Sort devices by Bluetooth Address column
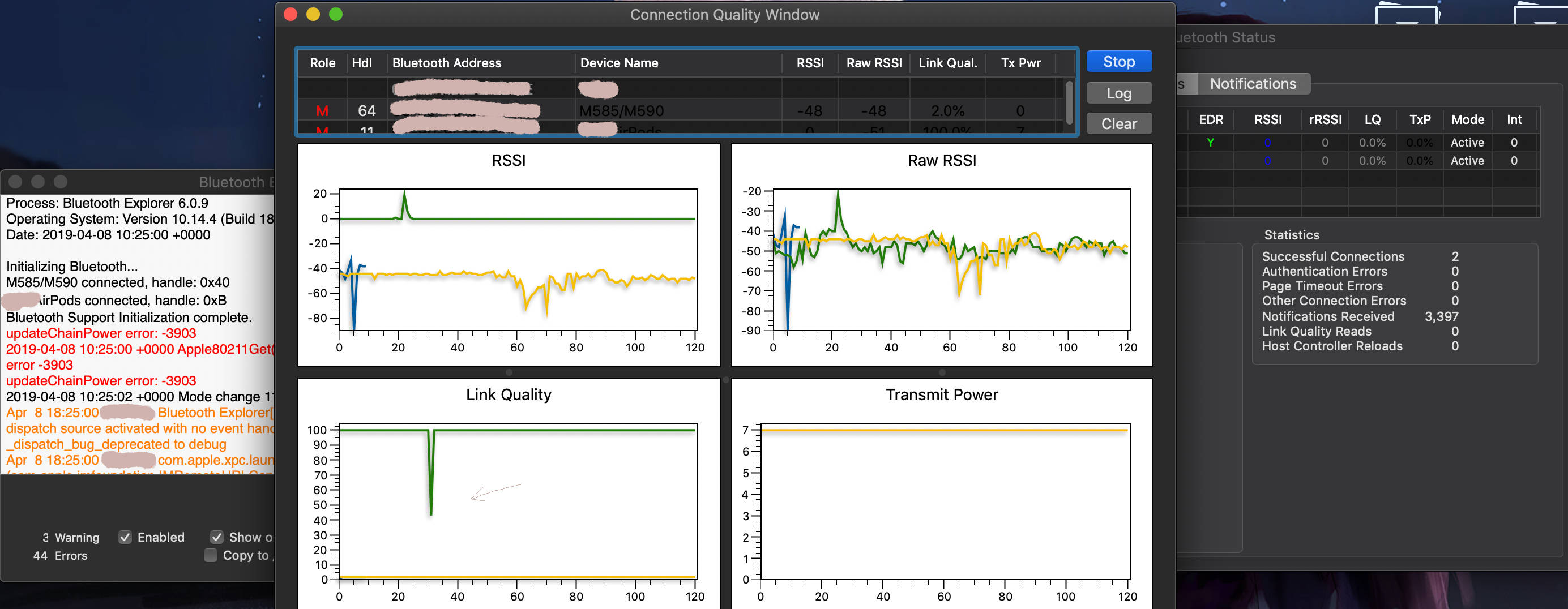Screen dimensions: 1568x609 tap(447, 63)
